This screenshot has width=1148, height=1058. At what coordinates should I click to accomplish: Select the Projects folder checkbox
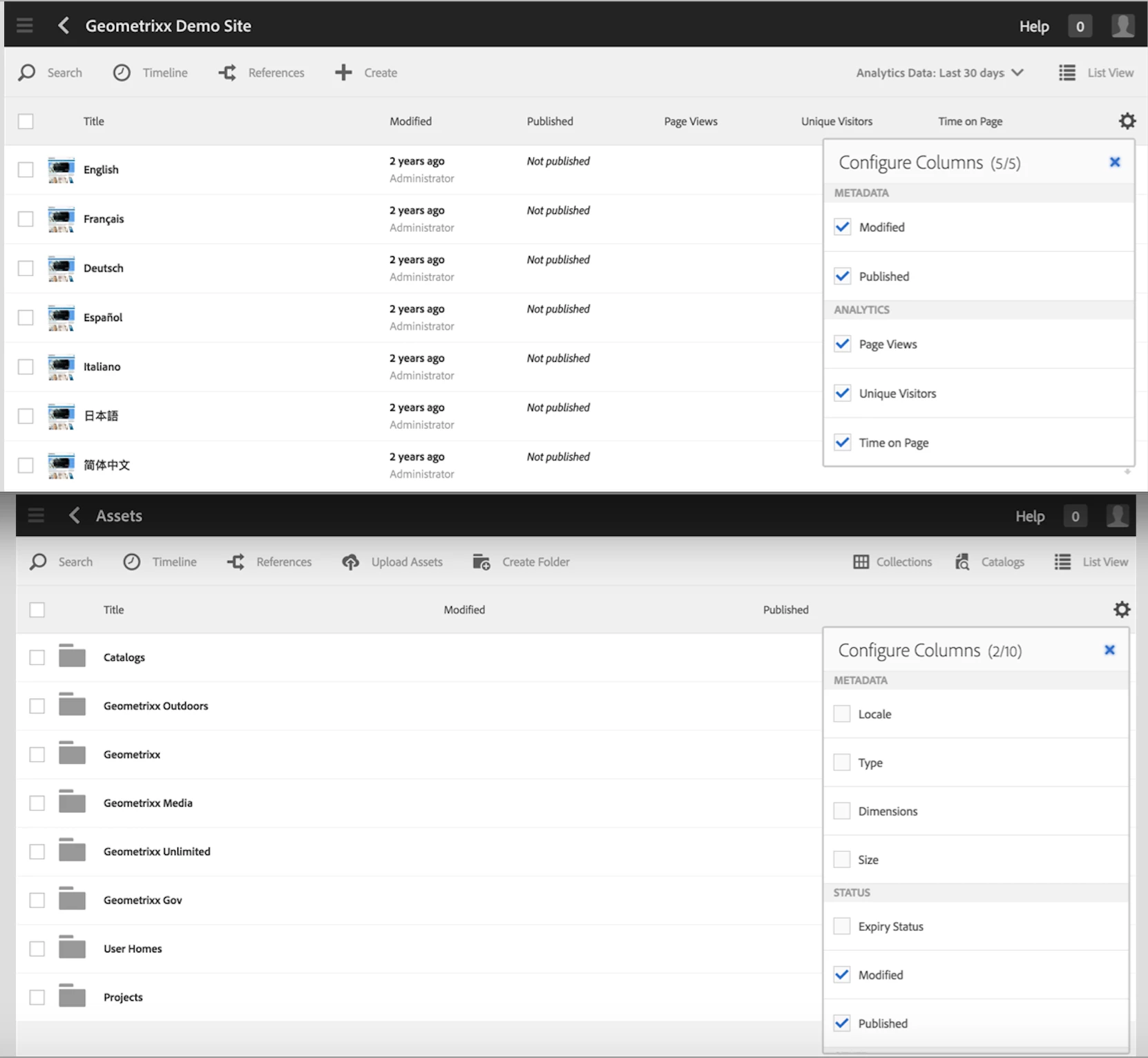[x=37, y=997]
